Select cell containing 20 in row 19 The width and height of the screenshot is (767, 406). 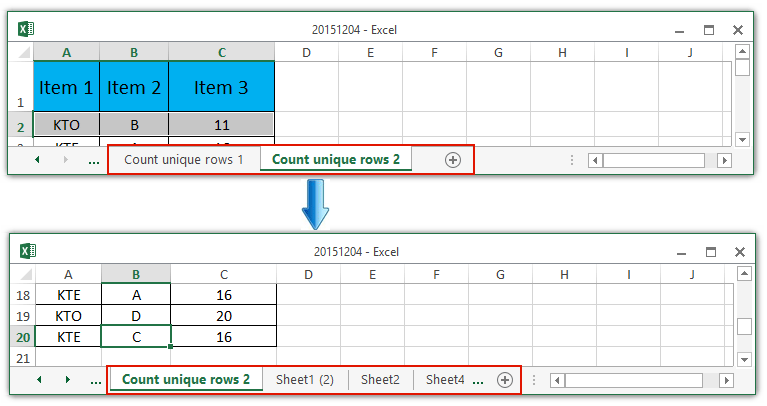pos(223,315)
